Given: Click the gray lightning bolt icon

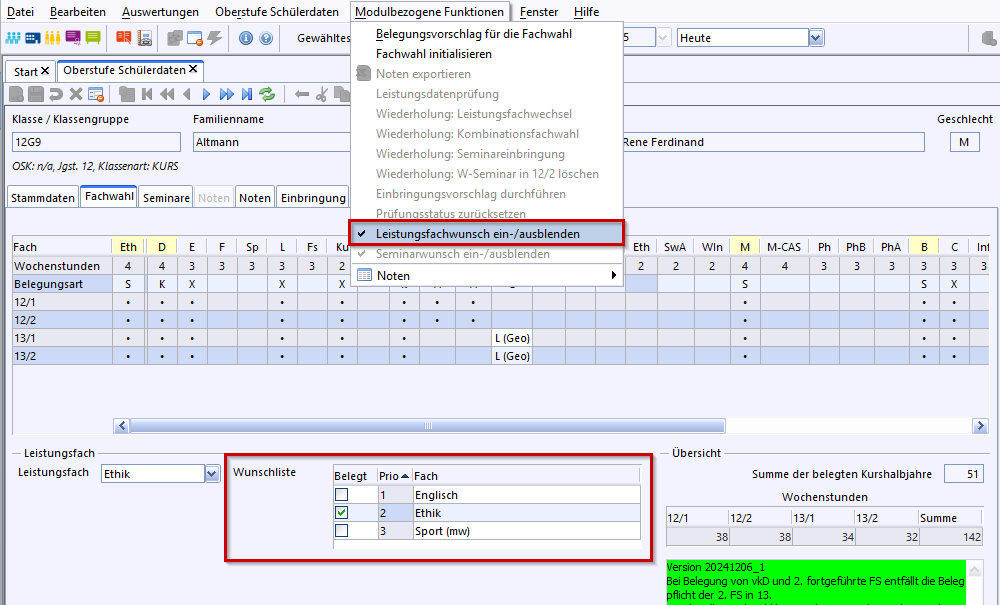Looking at the screenshot, I should pyautogui.click(x=215, y=38).
